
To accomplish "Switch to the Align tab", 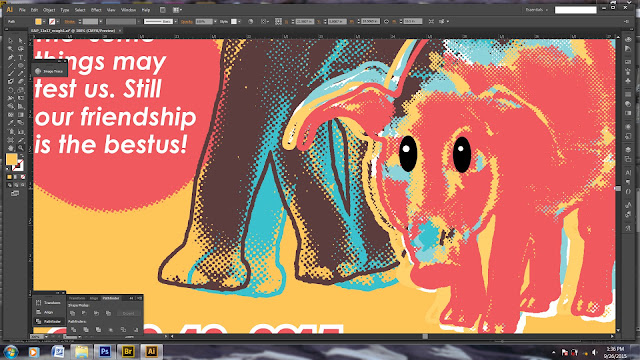I will point(94,298).
